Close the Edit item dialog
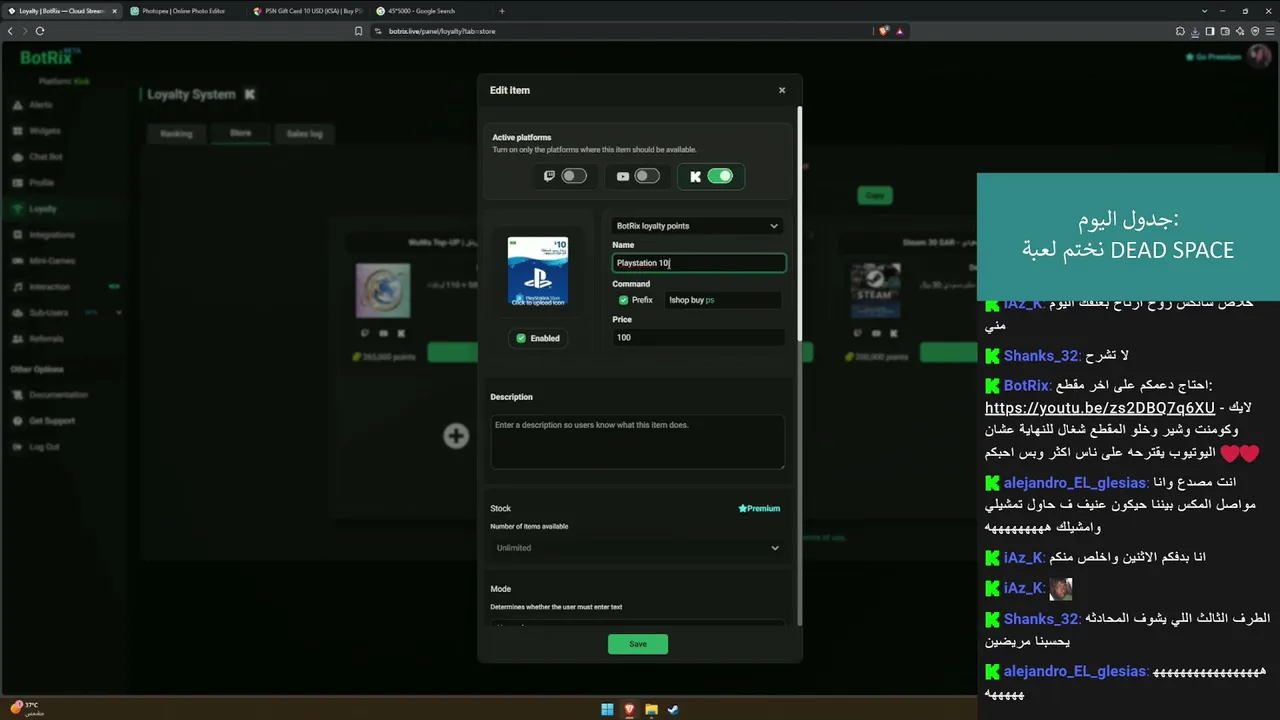Image resolution: width=1280 pixels, height=720 pixels. pyautogui.click(x=782, y=90)
